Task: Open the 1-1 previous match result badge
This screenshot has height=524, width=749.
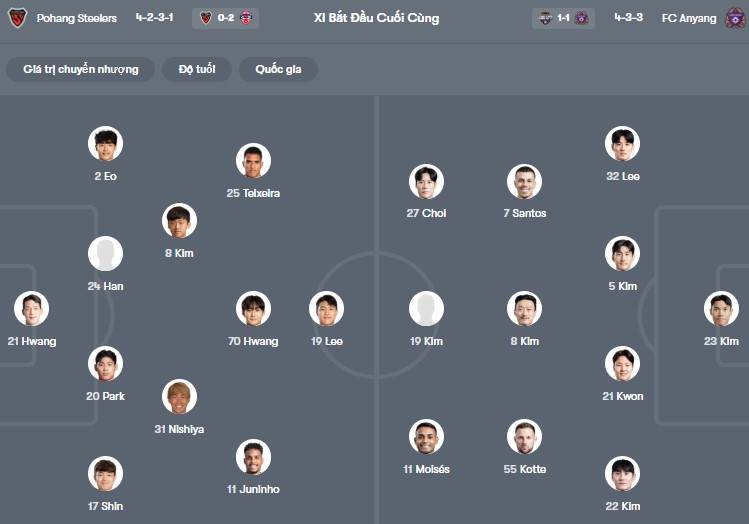Action: tap(563, 18)
